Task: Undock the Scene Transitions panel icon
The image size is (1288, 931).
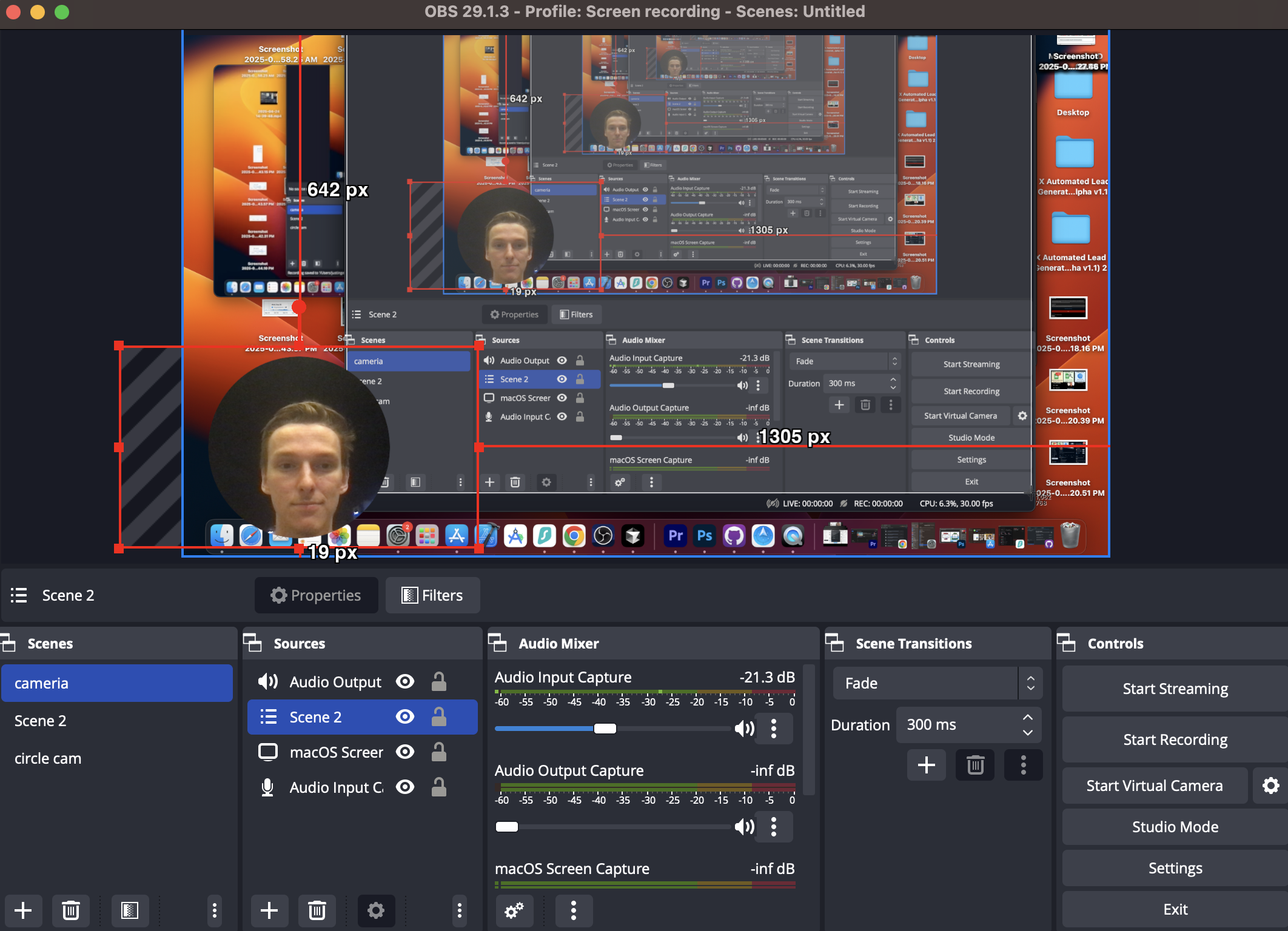Action: tap(835, 643)
